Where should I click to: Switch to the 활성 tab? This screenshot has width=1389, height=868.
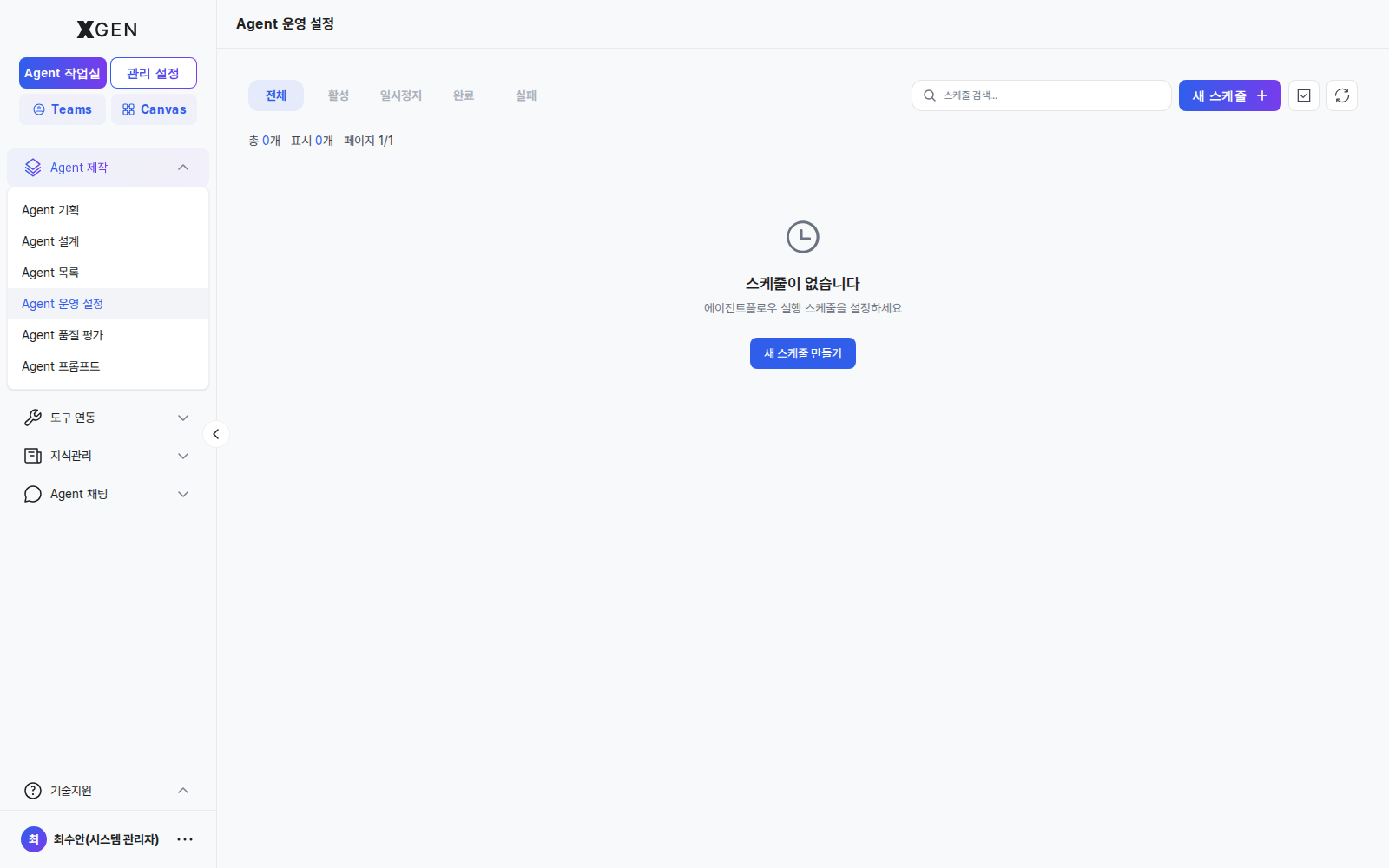tap(339, 95)
